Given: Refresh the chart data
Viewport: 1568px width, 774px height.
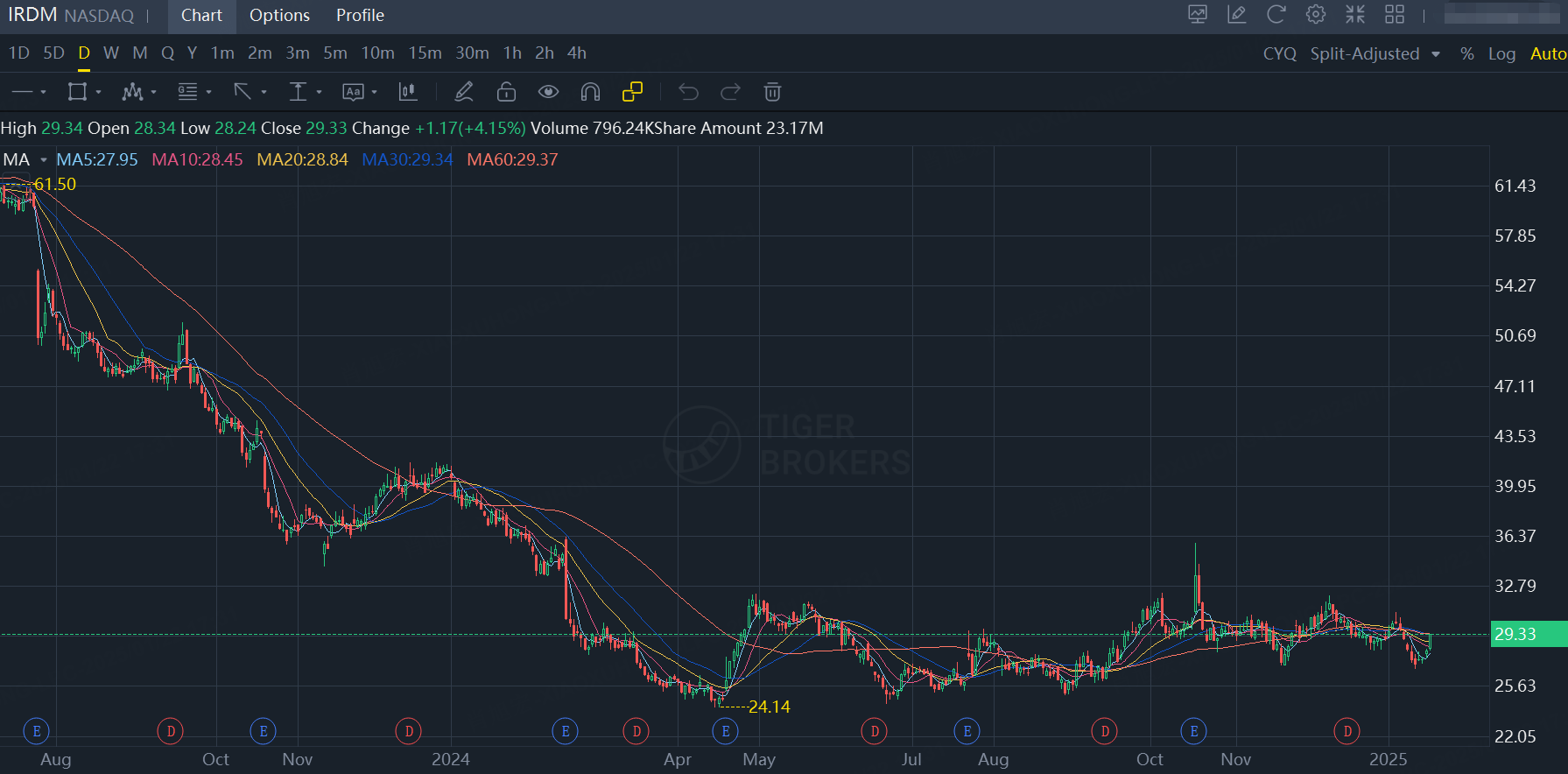Looking at the screenshot, I should point(1276,15).
